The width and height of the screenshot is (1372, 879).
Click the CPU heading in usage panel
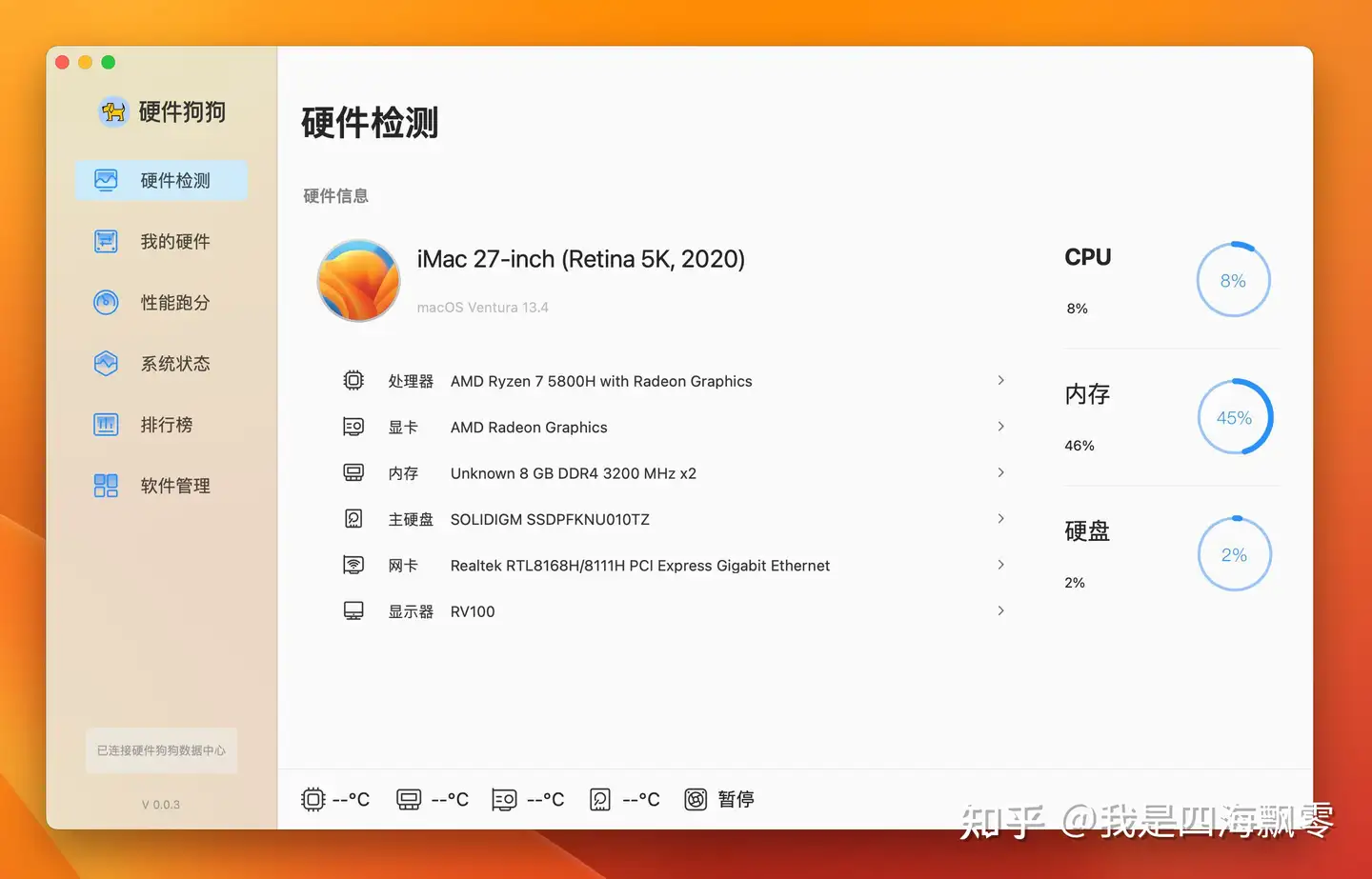click(1088, 257)
